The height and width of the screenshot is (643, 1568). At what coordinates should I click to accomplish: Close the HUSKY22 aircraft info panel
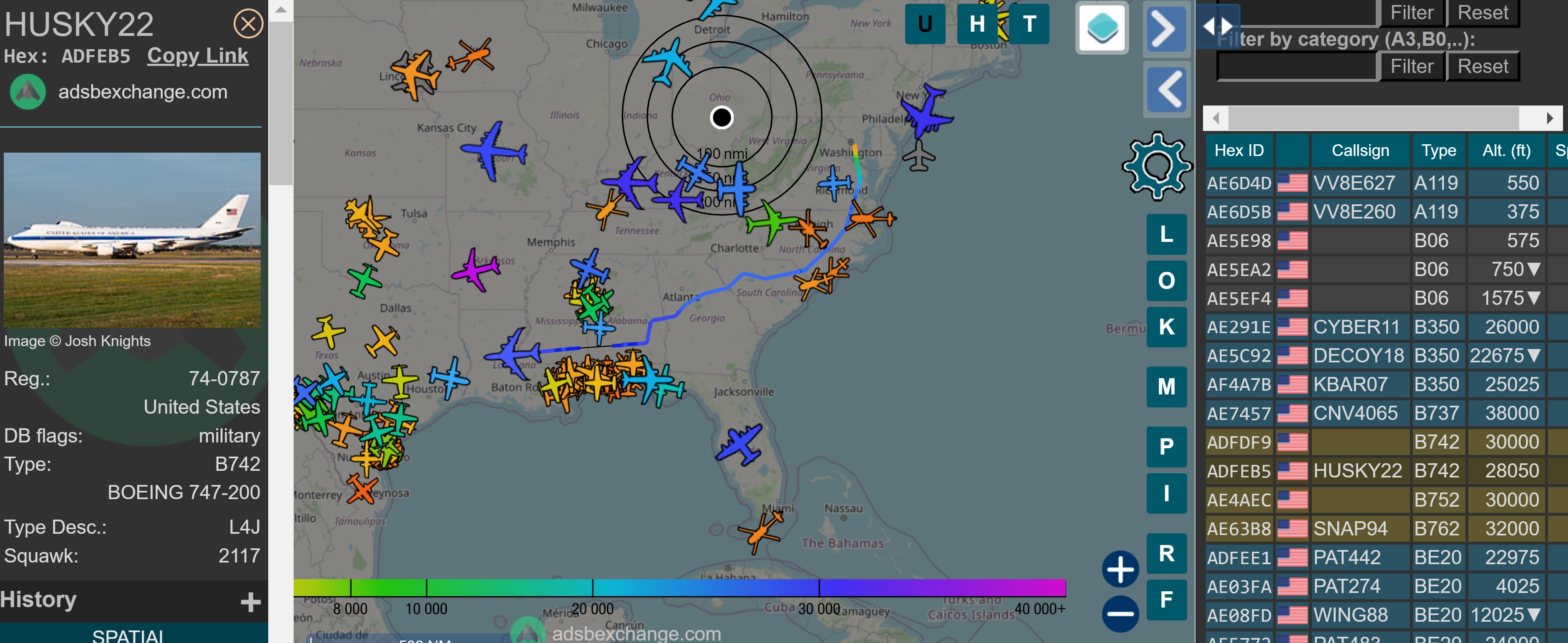248,24
